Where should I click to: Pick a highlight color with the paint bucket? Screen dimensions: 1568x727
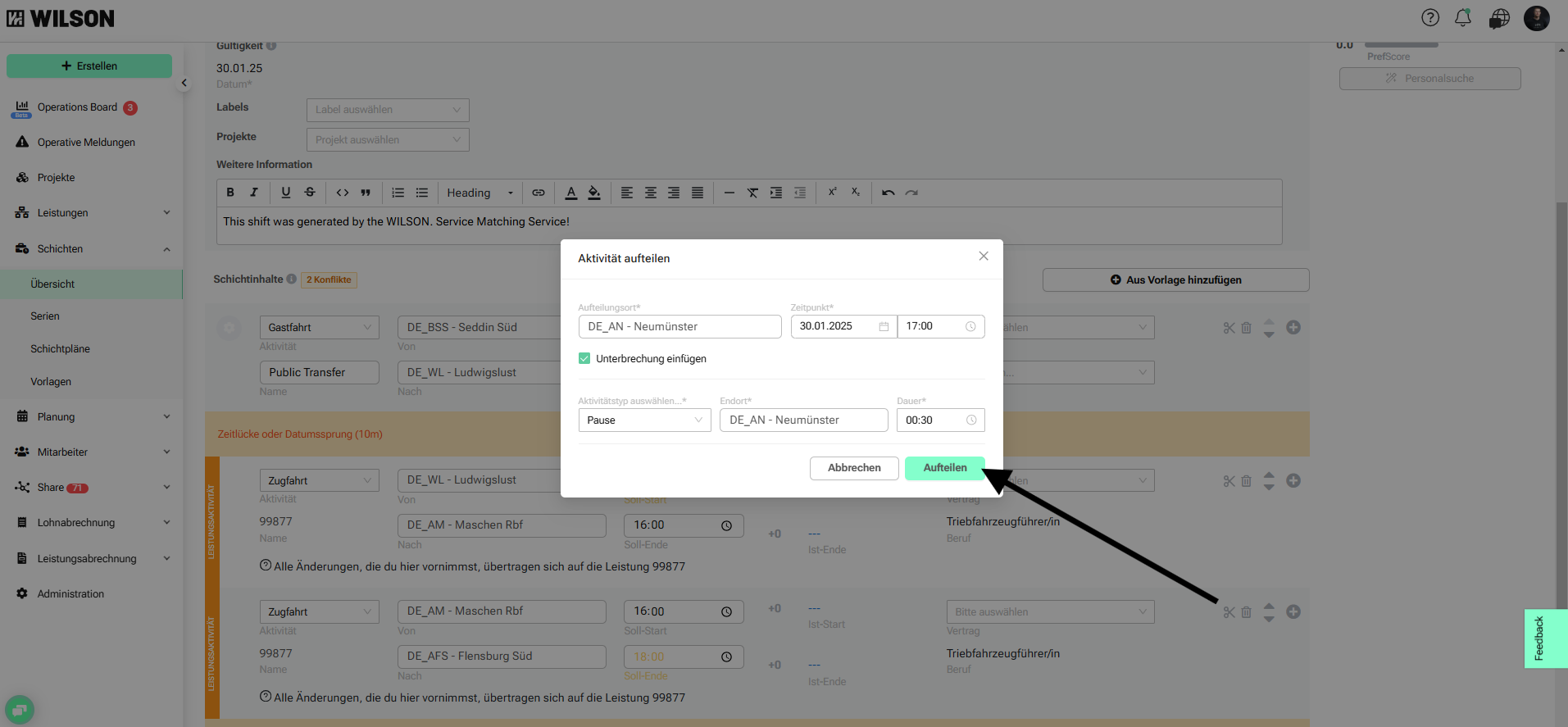594,193
